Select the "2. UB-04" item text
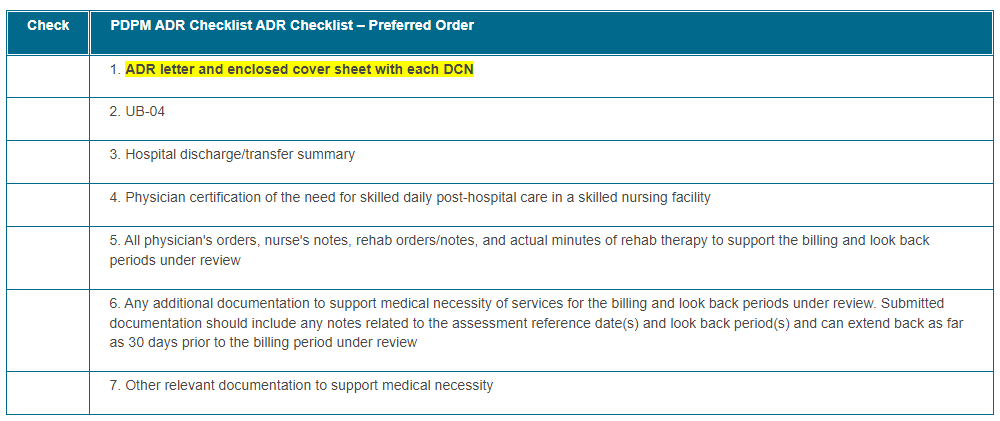This screenshot has height=421, width=1000. [138, 112]
